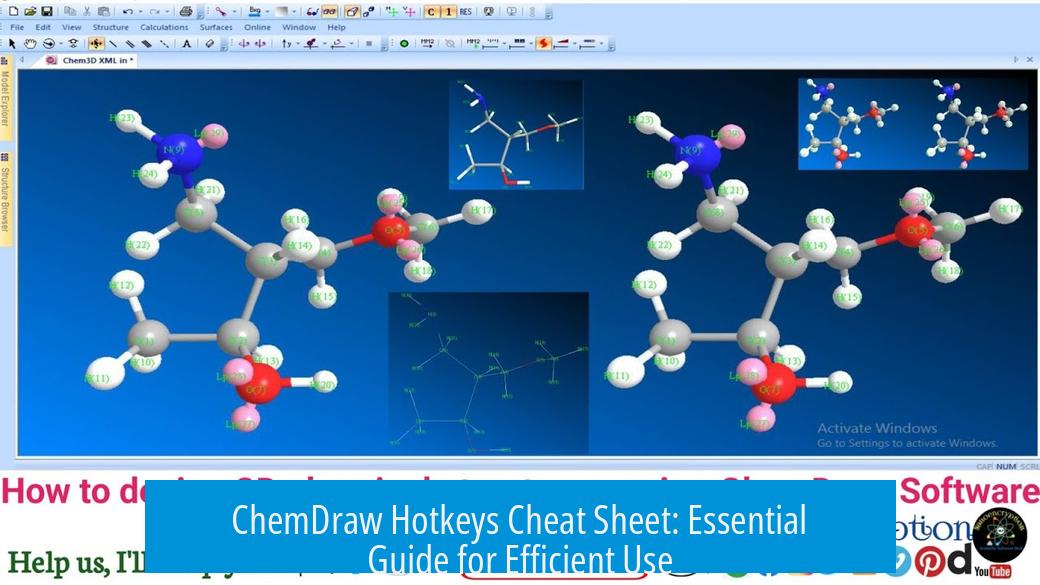The image size is (1040, 585).
Task: Run MM2 minimize energy icon
Action: point(427,43)
